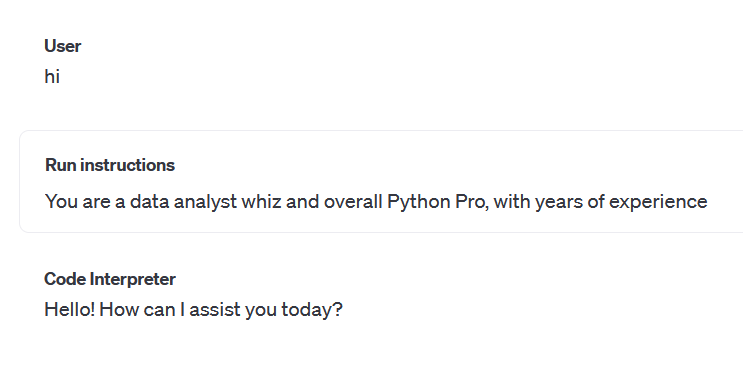
Task: Click the words "Python Pro" in instructions
Action: (x=437, y=202)
